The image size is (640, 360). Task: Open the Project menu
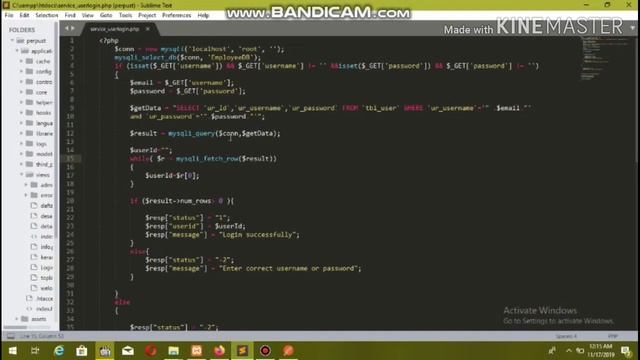pyautogui.click(x=147, y=15)
